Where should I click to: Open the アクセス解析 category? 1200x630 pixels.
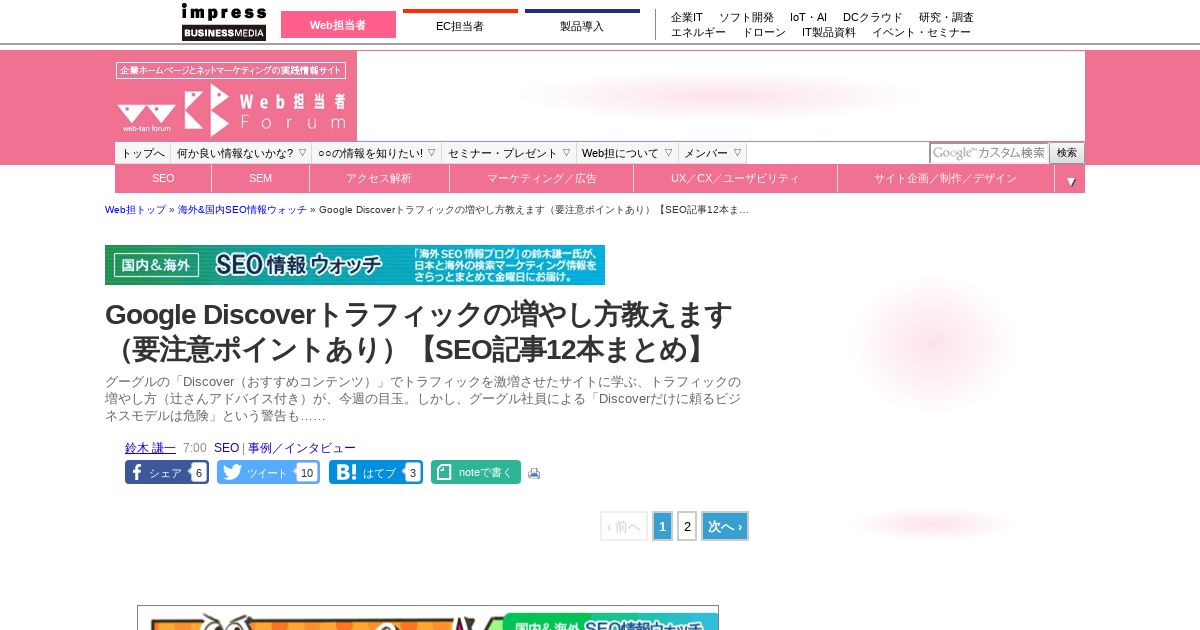pyautogui.click(x=379, y=179)
